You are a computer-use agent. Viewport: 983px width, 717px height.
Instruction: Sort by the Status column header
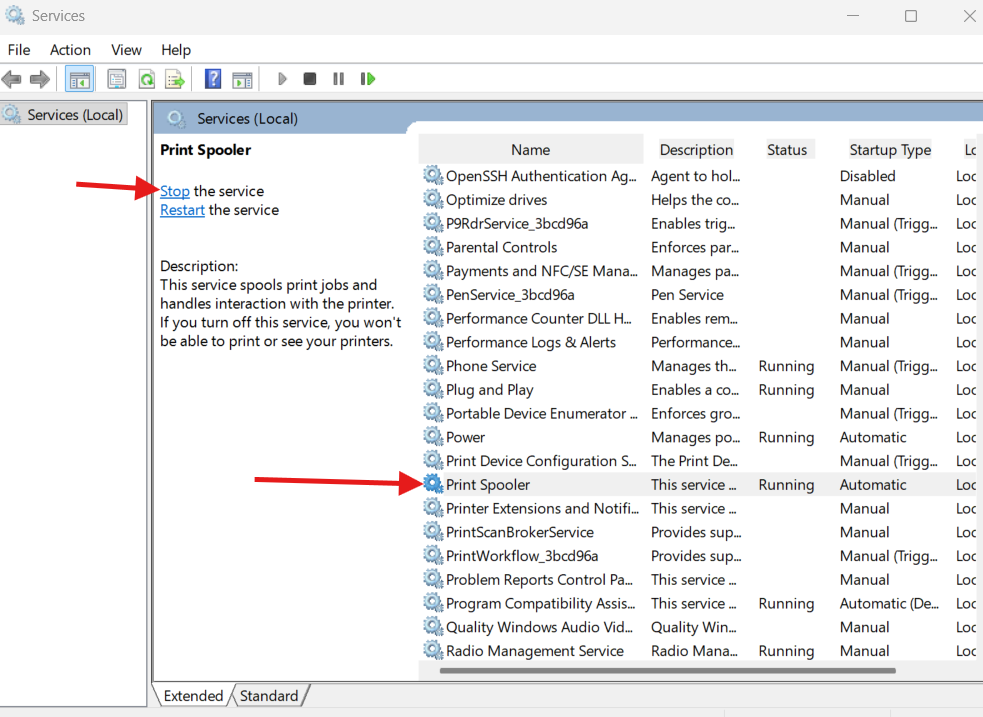pos(786,150)
